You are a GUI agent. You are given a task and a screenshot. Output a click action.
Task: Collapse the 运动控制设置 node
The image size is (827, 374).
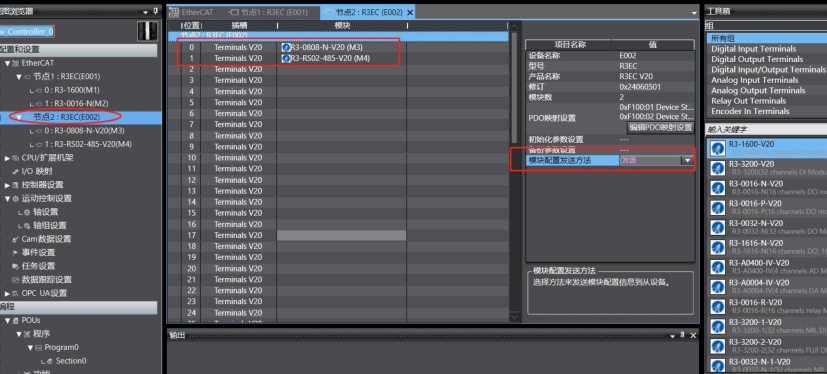tap(7, 198)
